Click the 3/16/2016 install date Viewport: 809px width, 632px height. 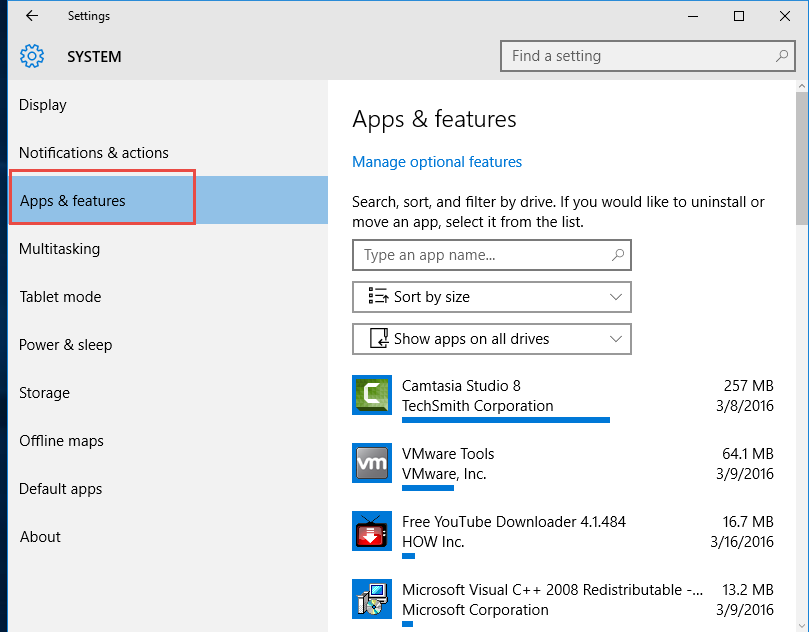pyautogui.click(x=742, y=542)
